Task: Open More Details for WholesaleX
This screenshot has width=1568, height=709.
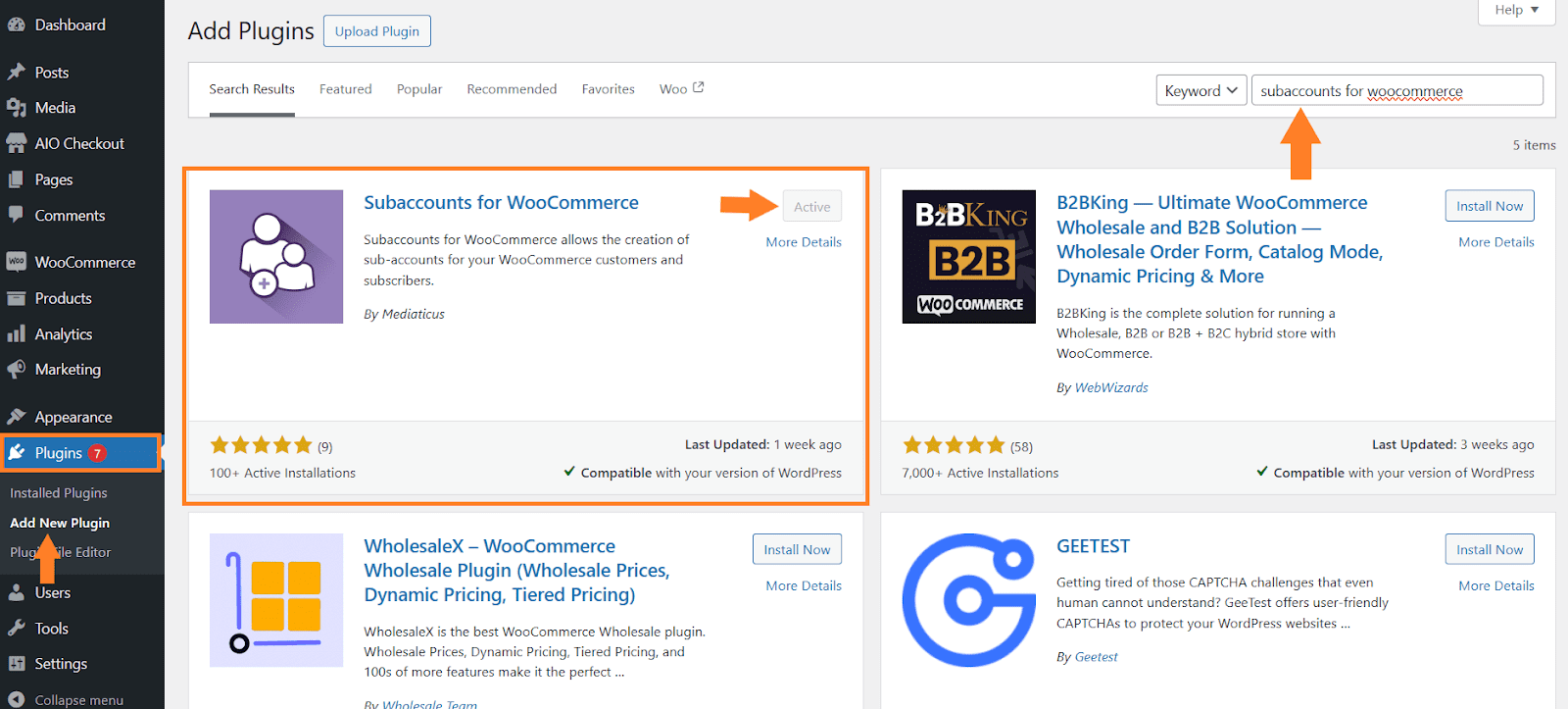Action: click(804, 585)
